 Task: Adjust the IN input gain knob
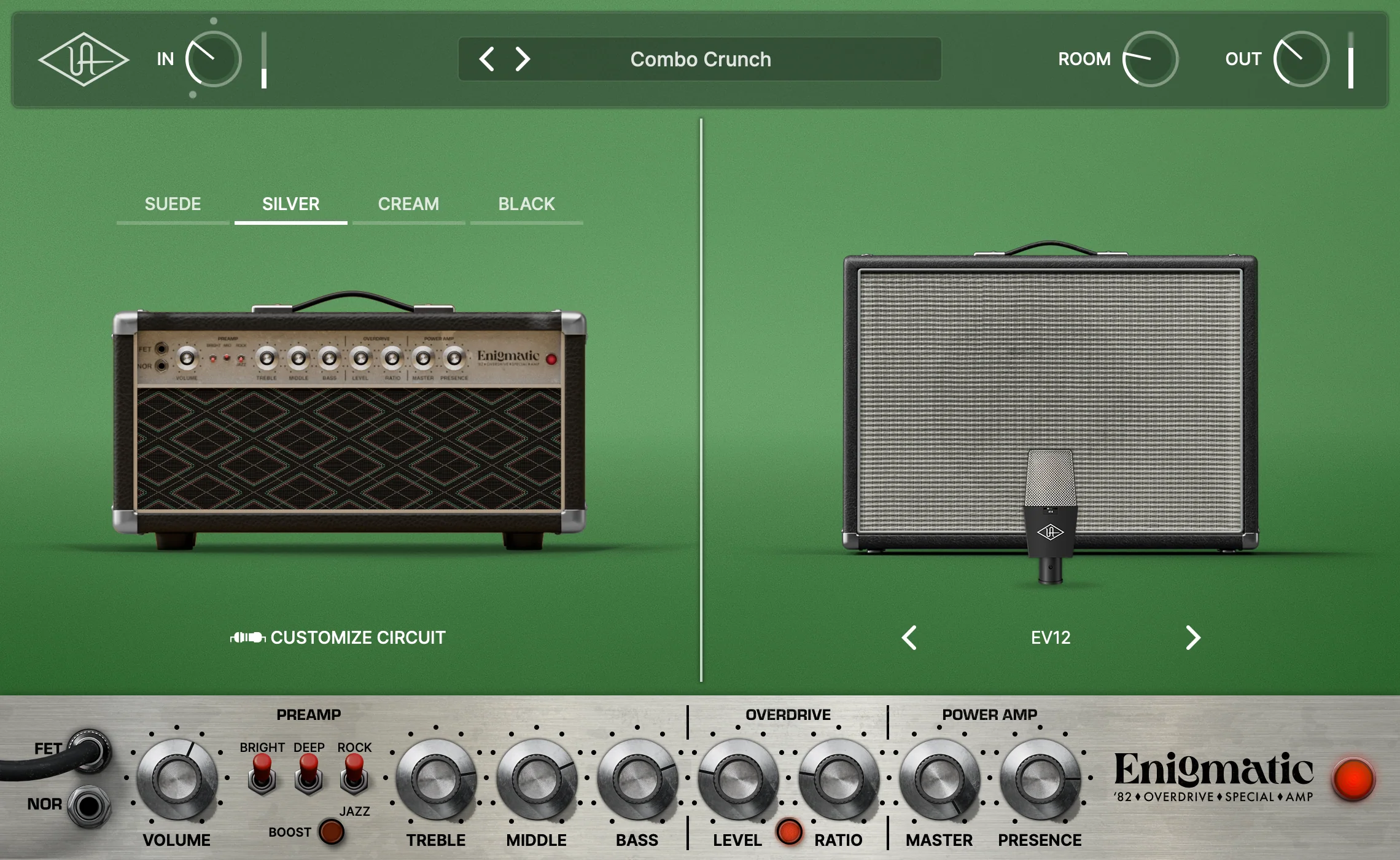[213, 60]
